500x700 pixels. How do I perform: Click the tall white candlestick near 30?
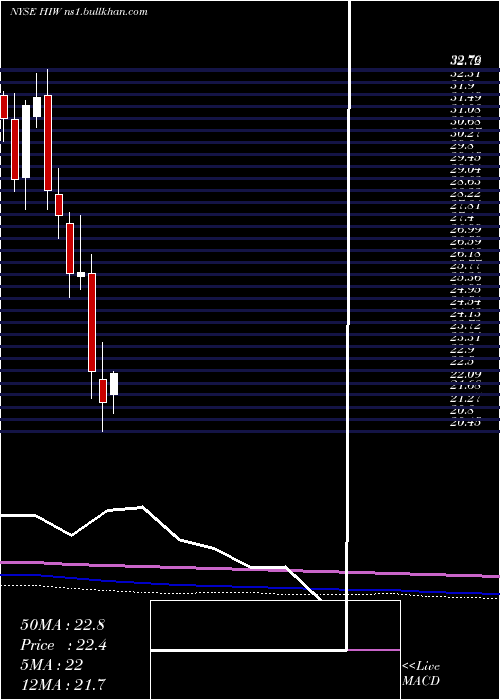(x=26, y=142)
